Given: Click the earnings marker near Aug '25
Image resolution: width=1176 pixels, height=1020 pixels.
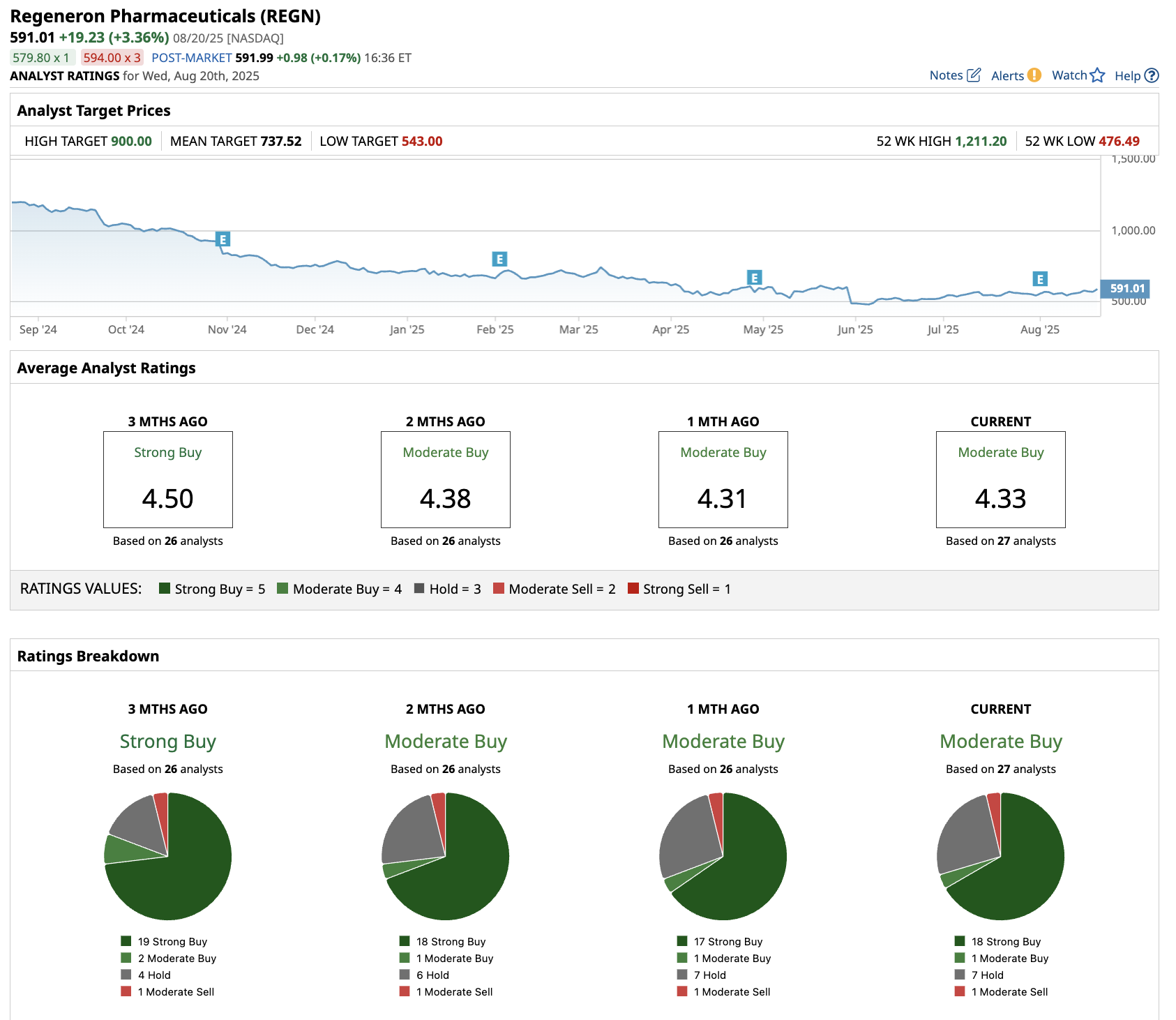Looking at the screenshot, I should click(x=1040, y=279).
